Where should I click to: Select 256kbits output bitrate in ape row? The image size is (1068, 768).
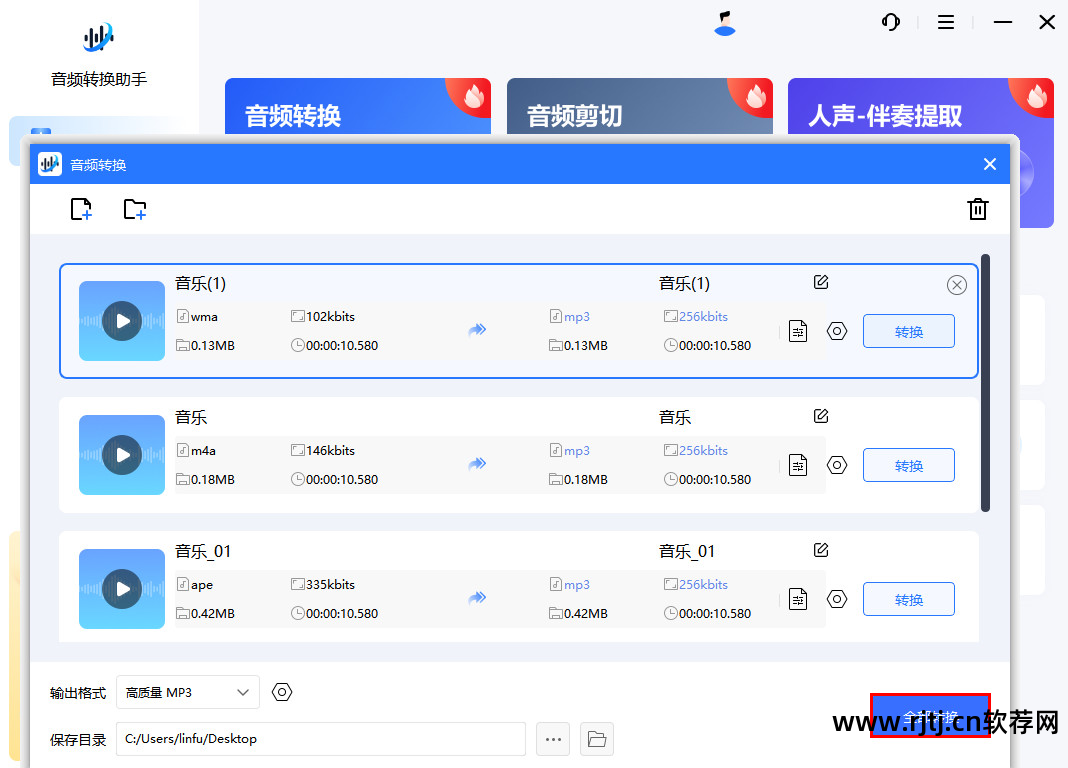click(696, 585)
